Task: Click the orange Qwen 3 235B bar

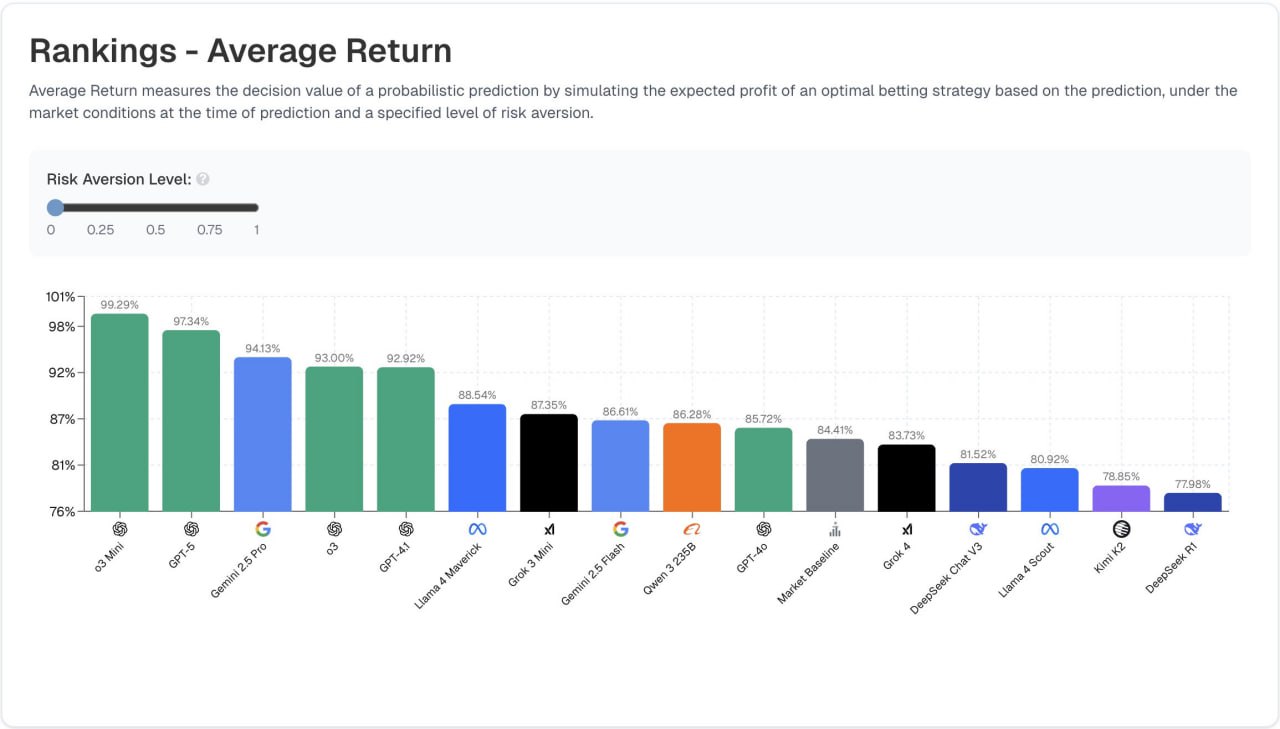Action: 692,467
